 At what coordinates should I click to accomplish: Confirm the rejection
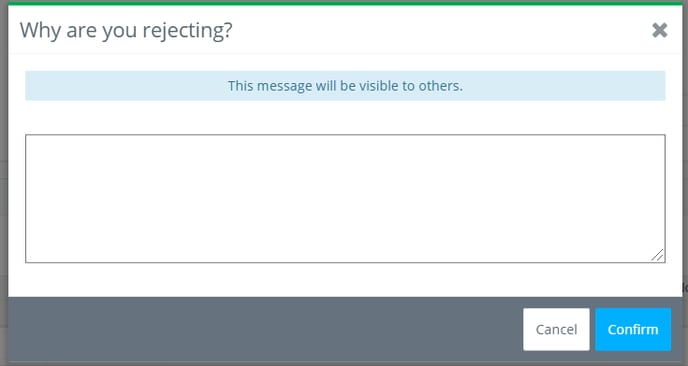coord(633,329)
